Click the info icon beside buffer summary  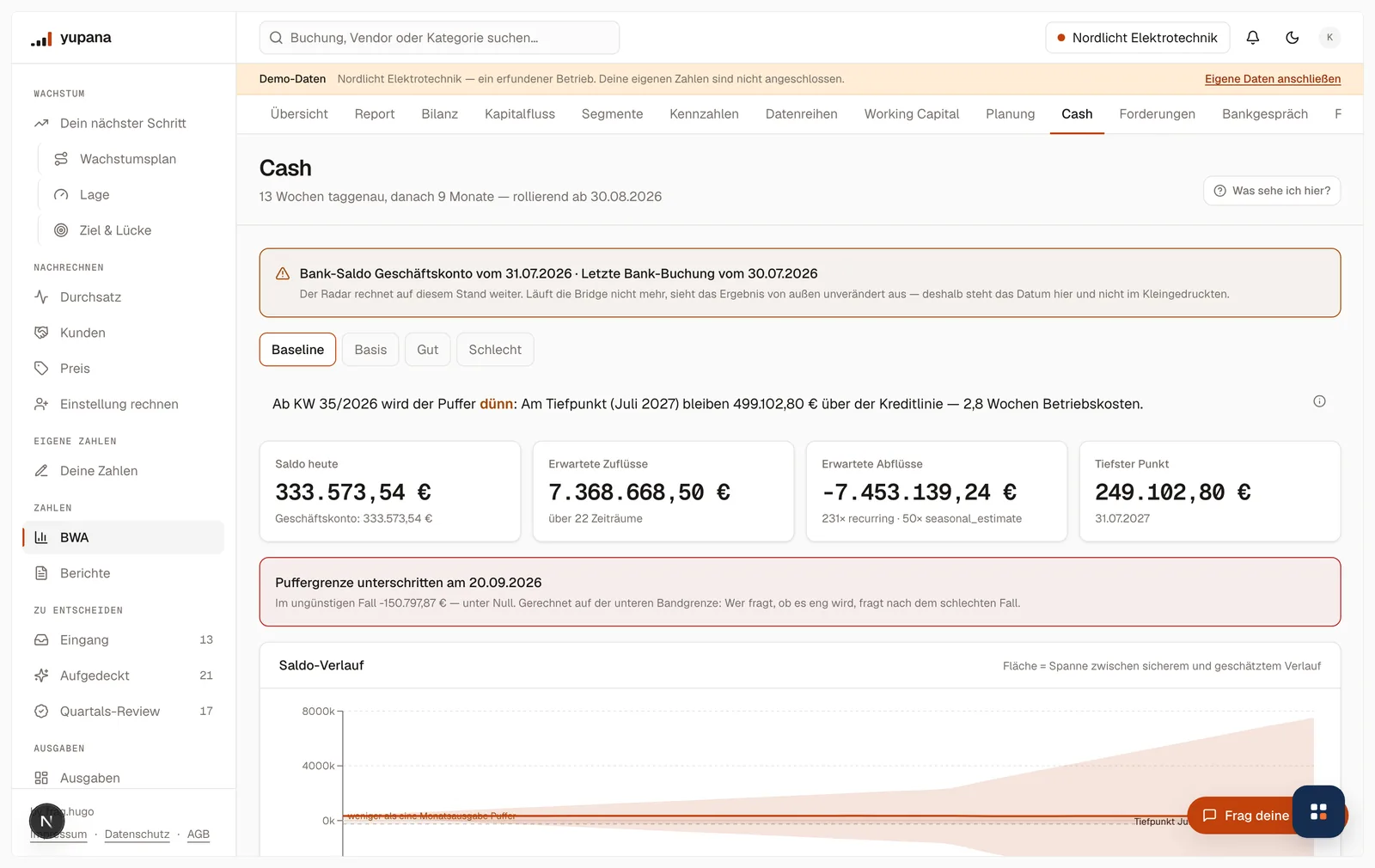(1319, 401)
